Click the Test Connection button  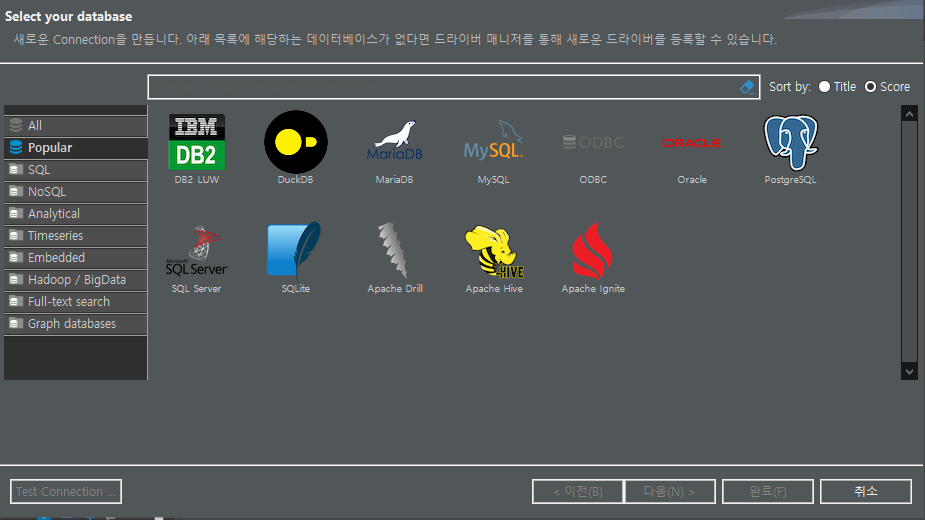click(66, 492)
